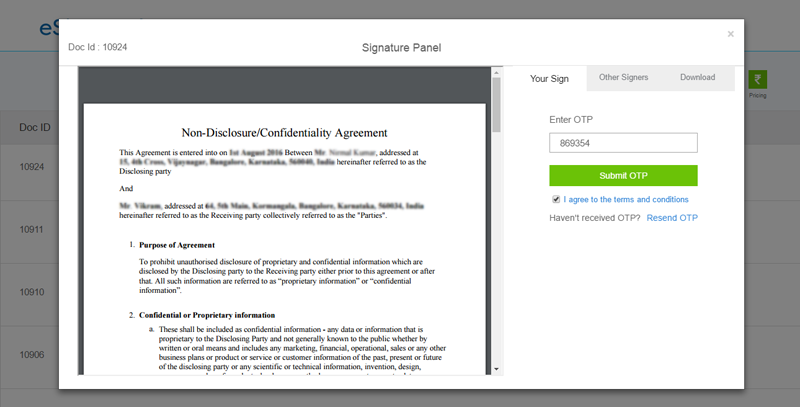This screenshot has height=407, width=800.
Task: Click the Resend OTP link
Action: 672,218
